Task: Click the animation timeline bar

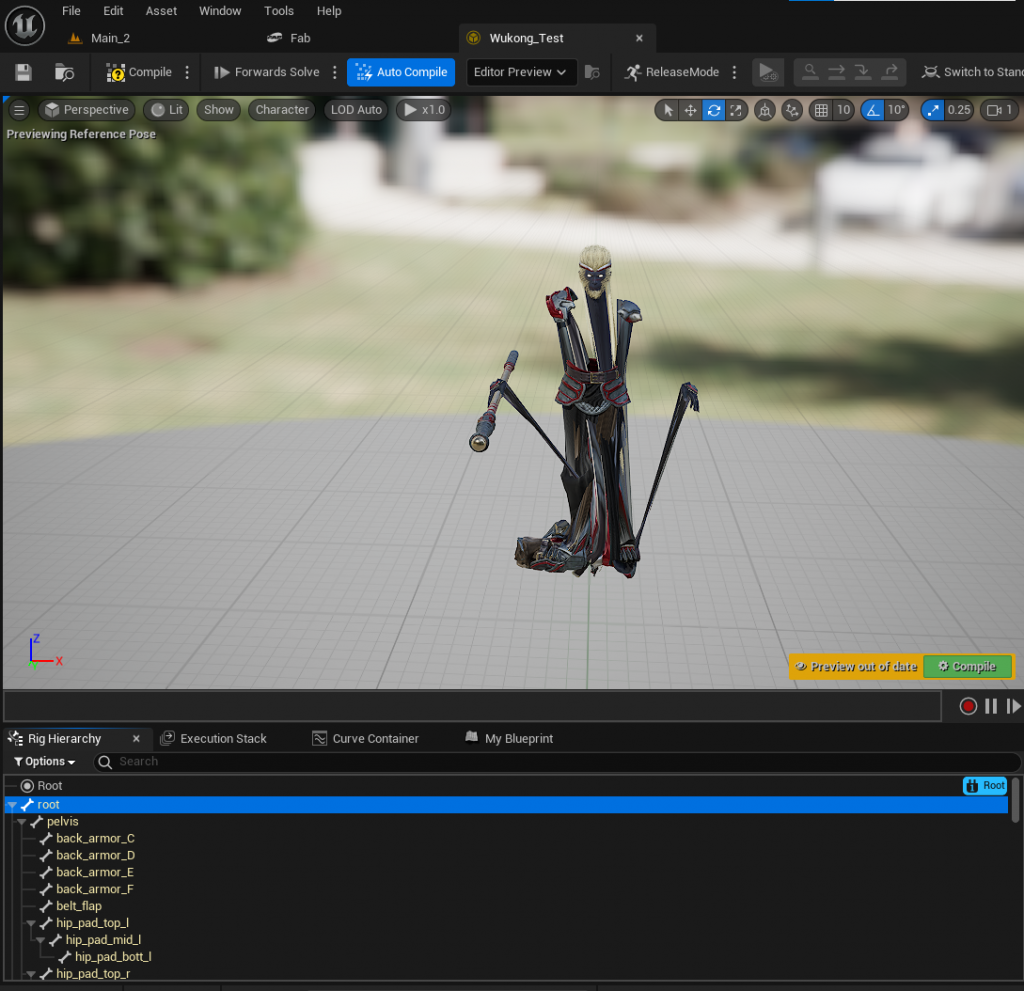Action: coord(472,706)
